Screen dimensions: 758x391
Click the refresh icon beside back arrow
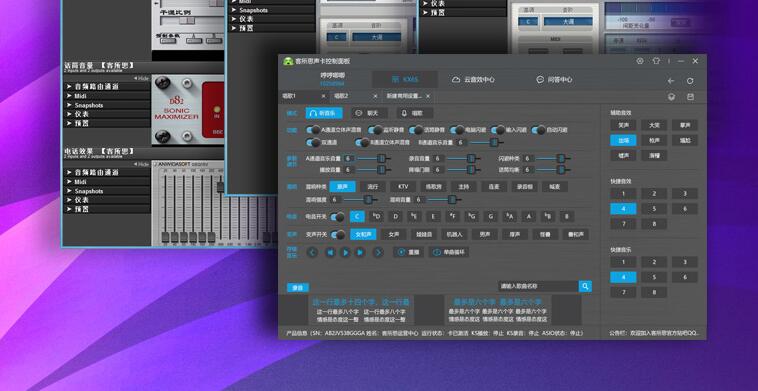tap(690, 81)
